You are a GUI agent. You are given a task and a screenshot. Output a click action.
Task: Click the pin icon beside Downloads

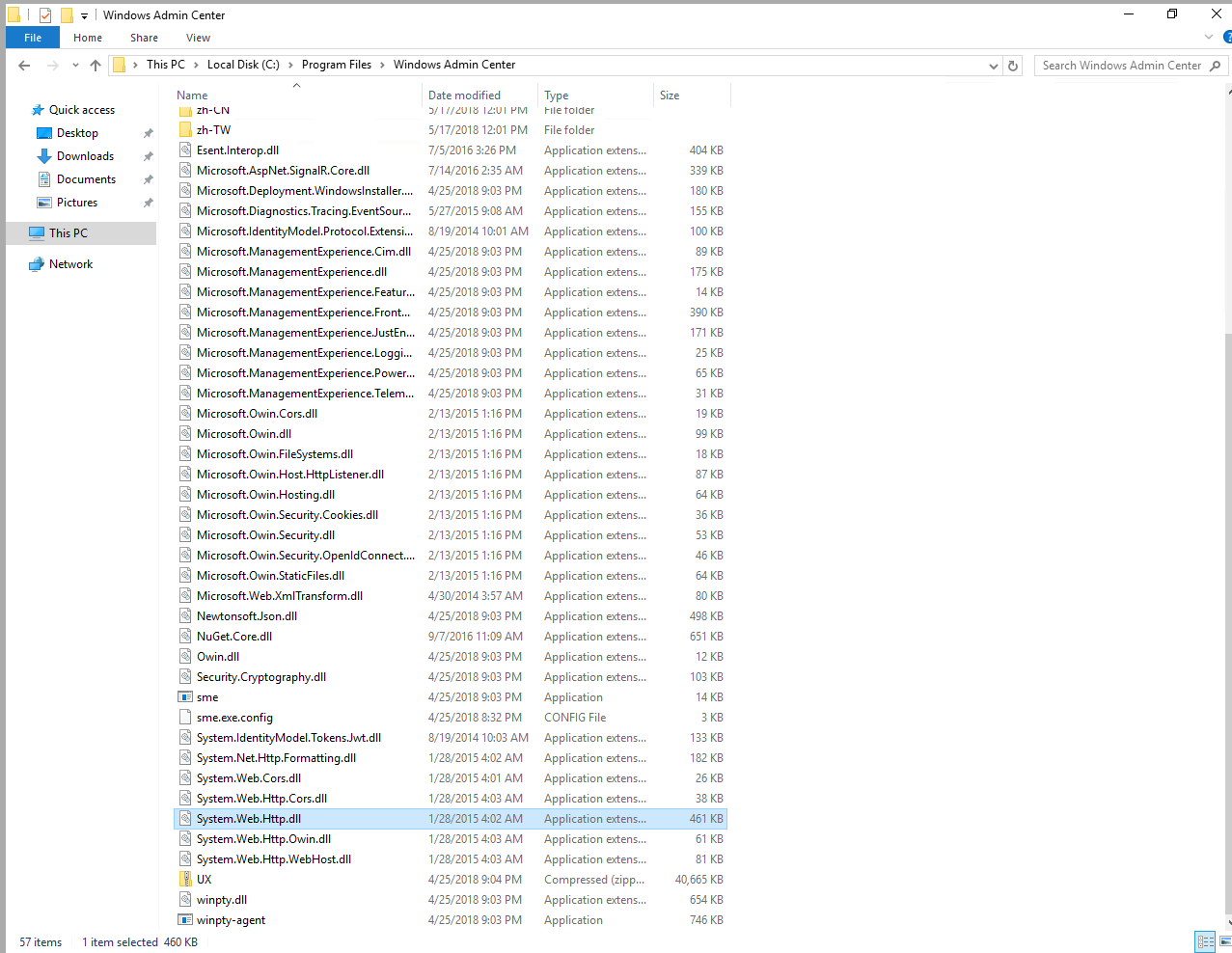[x=148, y=156]
